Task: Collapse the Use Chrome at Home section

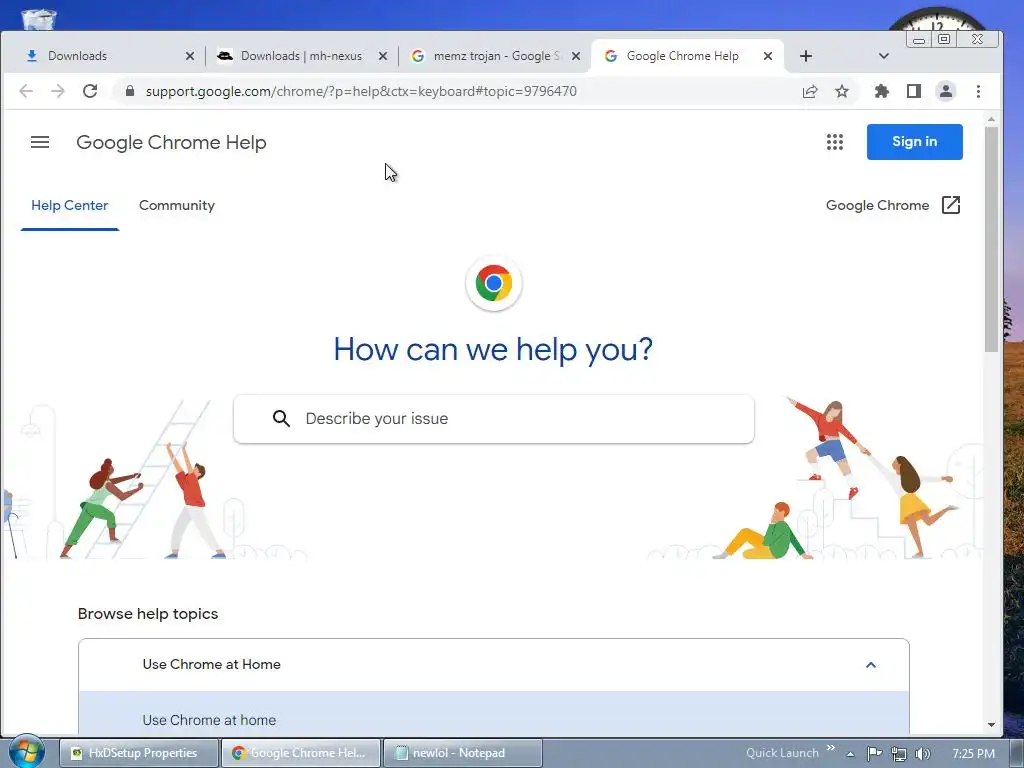Action: pyautogui.click(x=871, y=665)
